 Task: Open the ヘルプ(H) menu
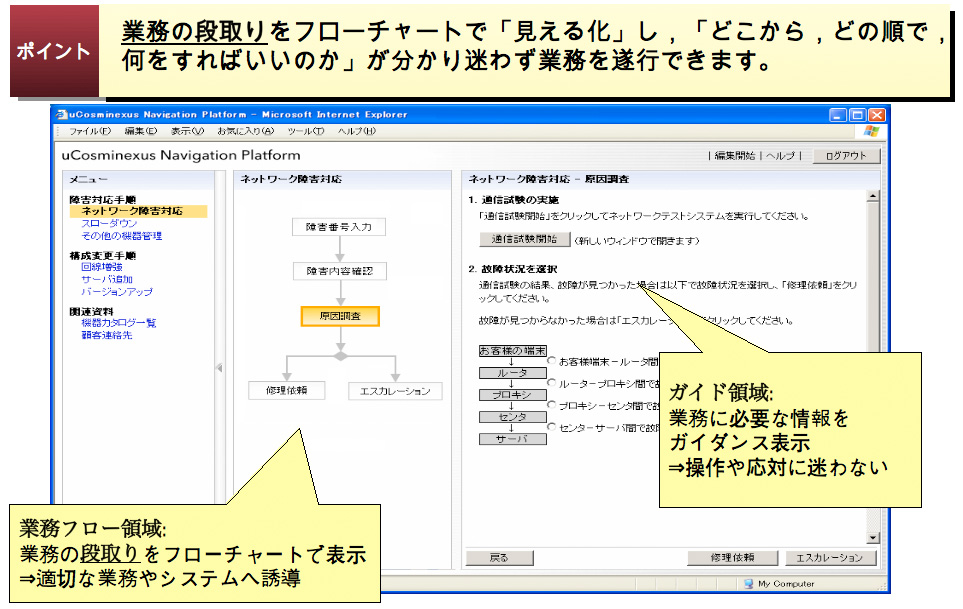tap(356, 131)
